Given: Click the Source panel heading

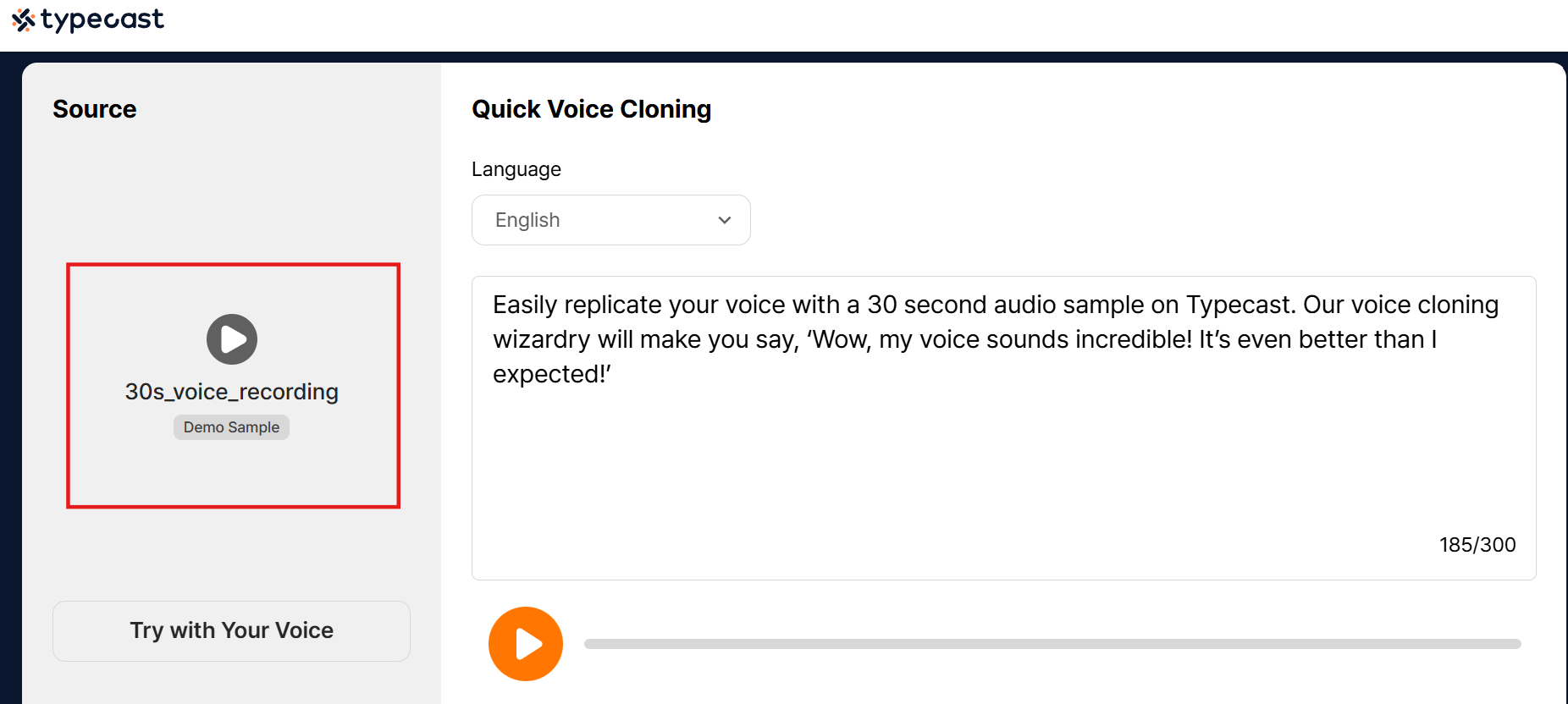Looking at the screenshot, I should pos(95,109).
